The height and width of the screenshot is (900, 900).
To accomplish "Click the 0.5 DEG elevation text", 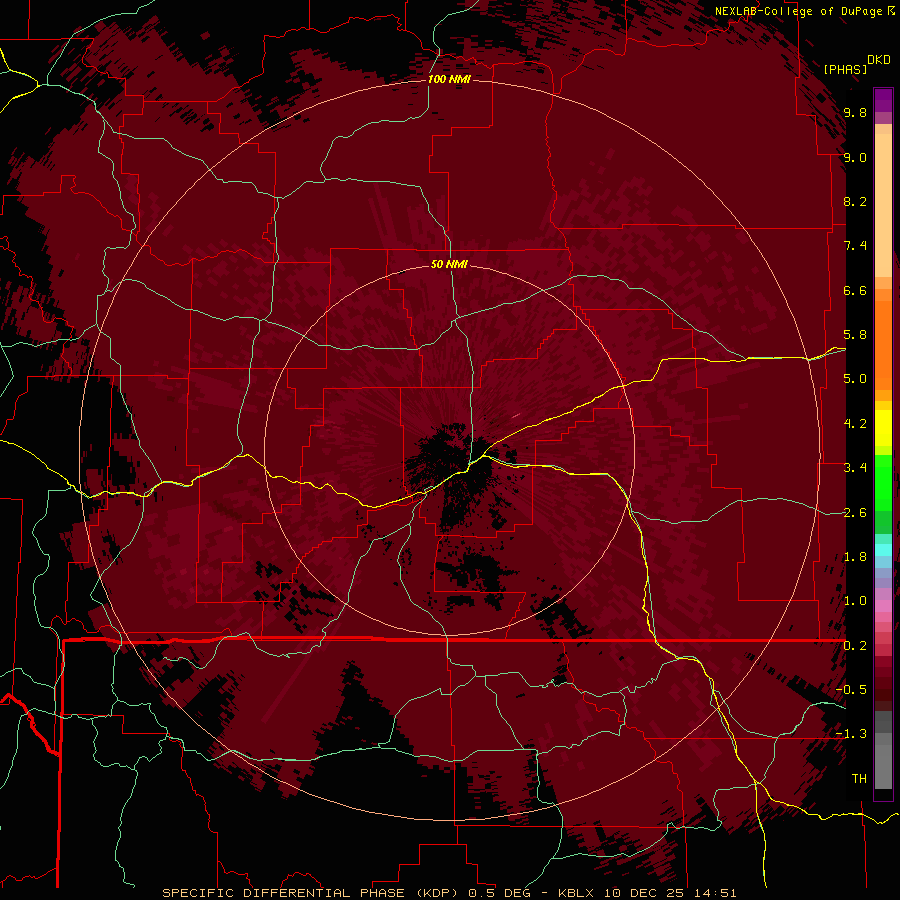I will click(x=500, y=893).
